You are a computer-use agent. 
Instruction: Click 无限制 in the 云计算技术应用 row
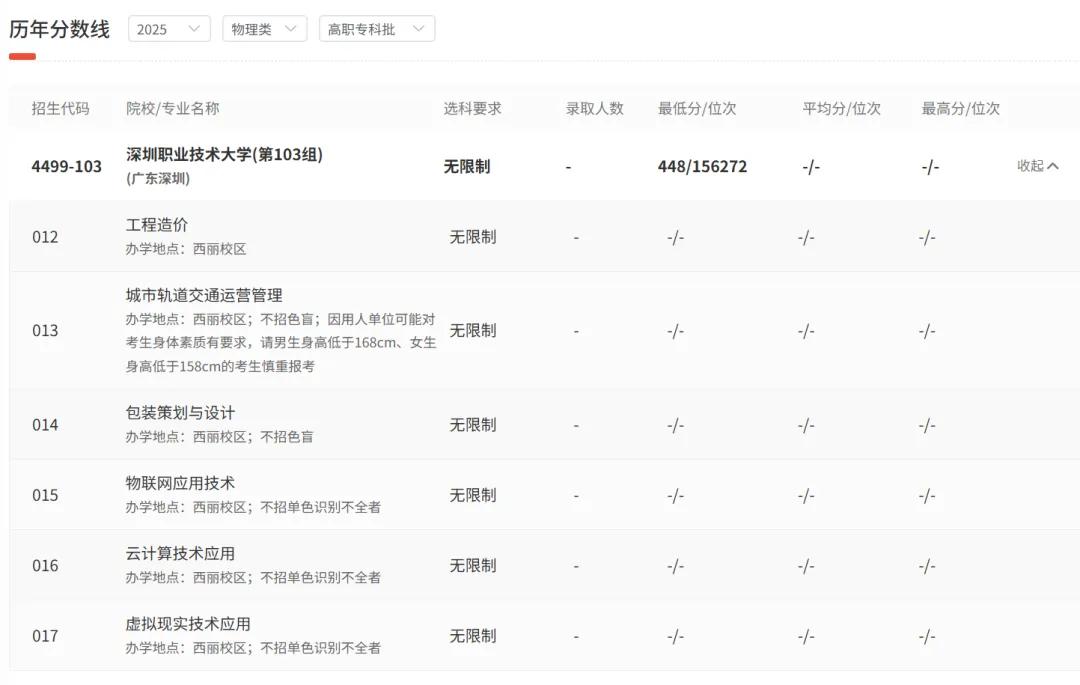473,565
